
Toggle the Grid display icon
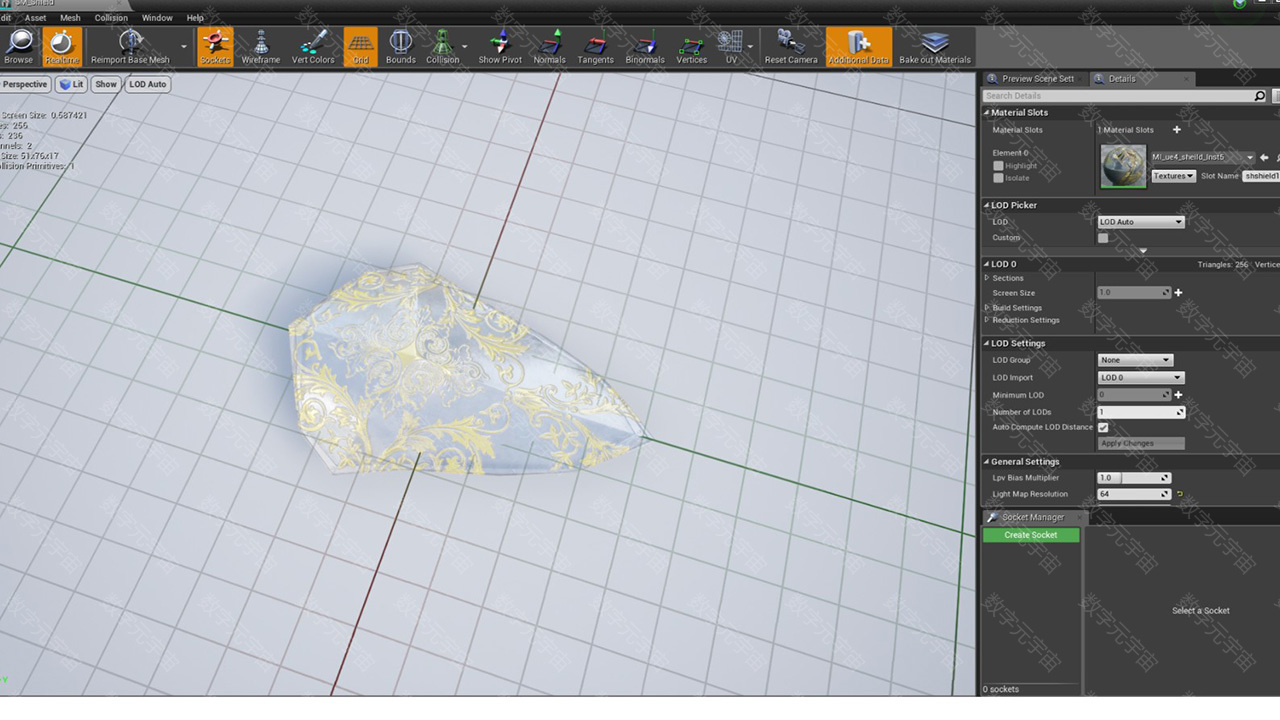(x=360, y=46)
